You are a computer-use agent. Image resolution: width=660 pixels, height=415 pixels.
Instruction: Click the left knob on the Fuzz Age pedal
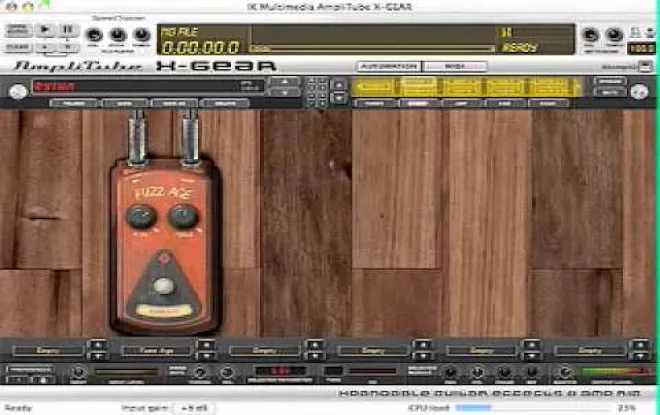(x=141, y=216)
